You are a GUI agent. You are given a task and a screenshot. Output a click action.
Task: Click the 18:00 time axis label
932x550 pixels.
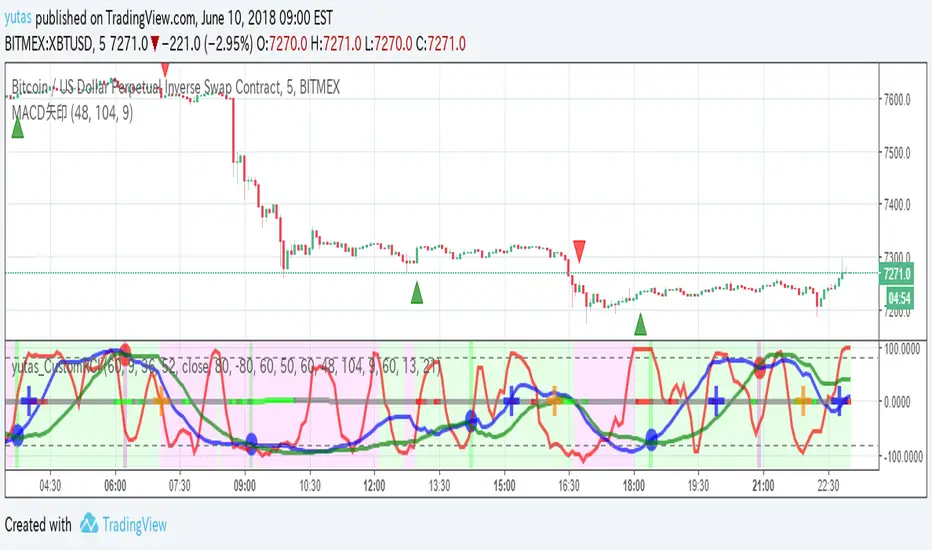[x=634, y=485]
